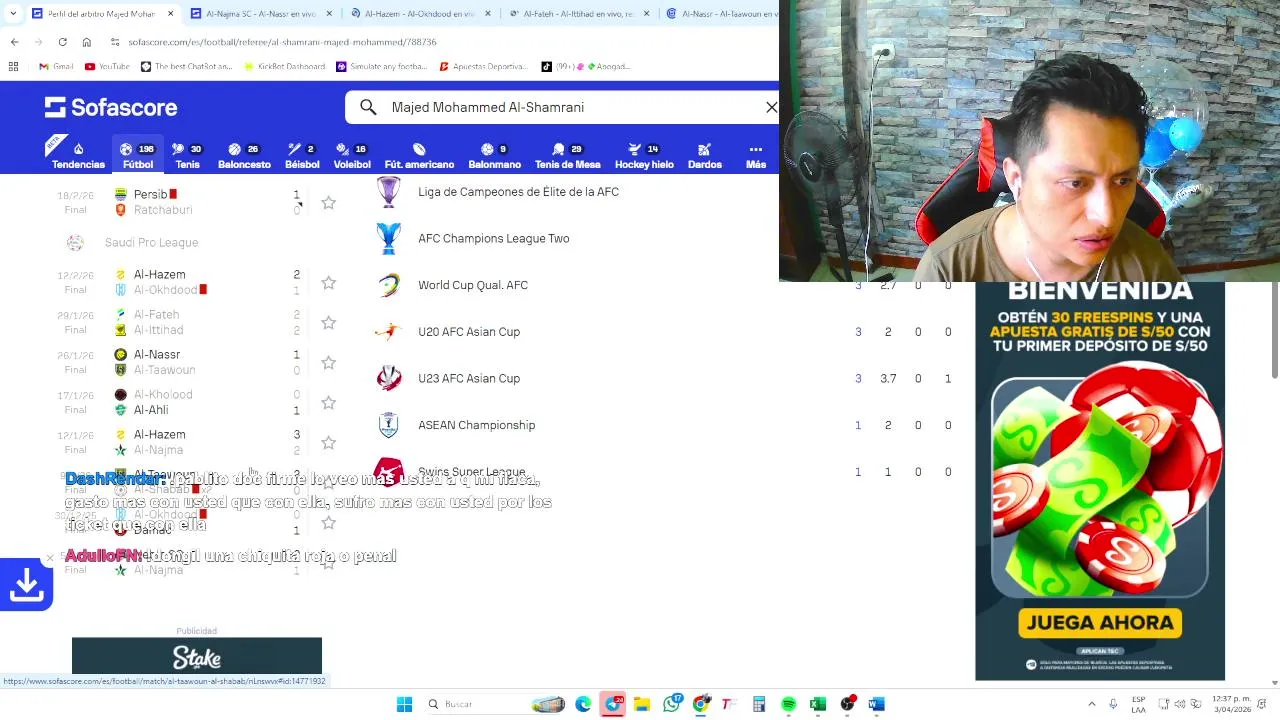Viewport: 1280px width, 720px height.
Task: Star the Al-Fateh vs Al-Ittihad match
Action: pos(328,323)
